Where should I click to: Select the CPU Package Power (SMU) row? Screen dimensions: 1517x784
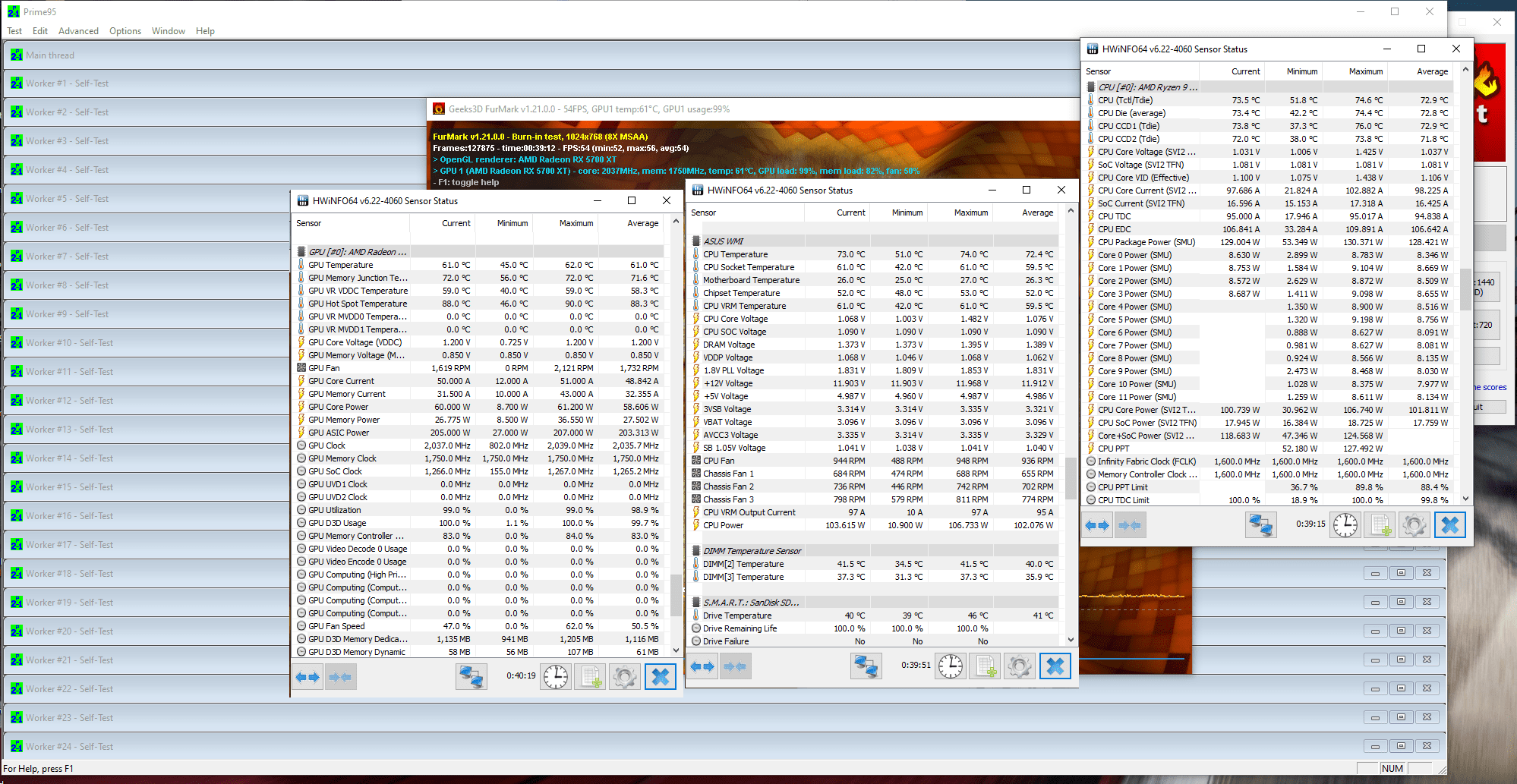pos(1269,242)
